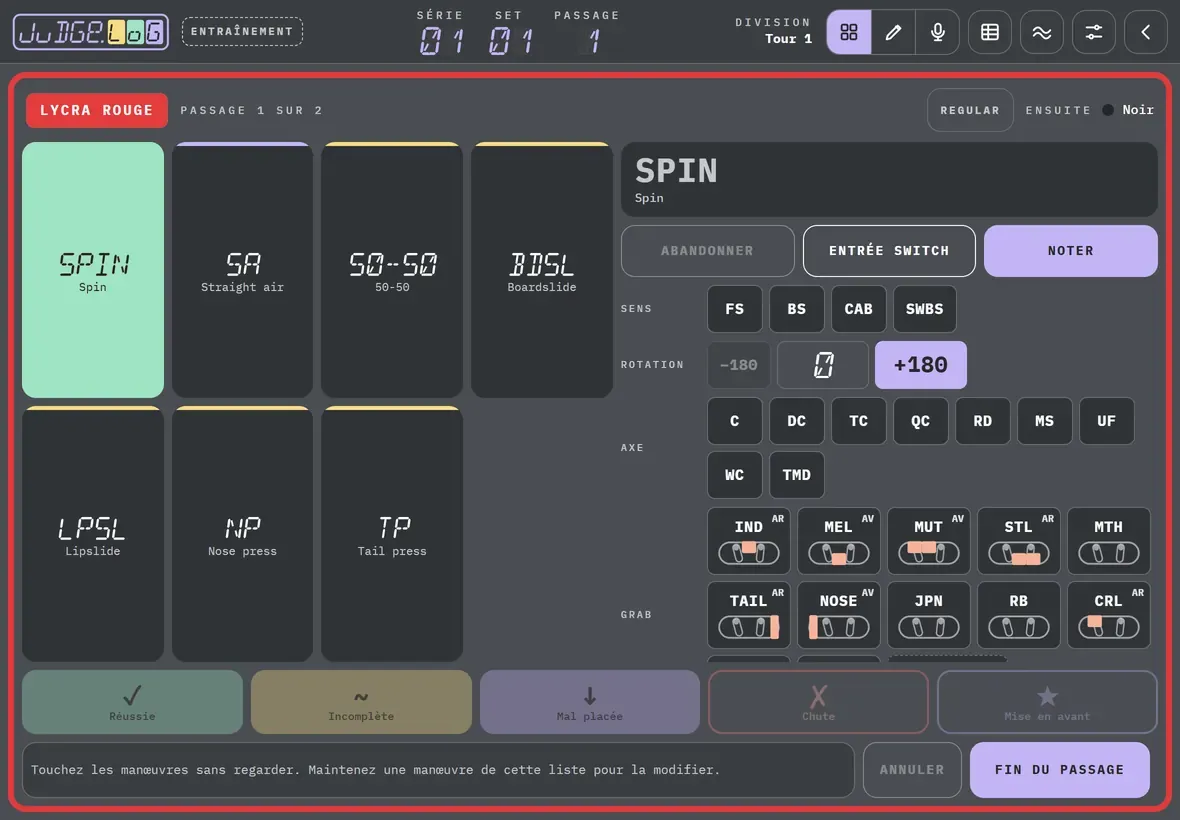Click FIN DU PASSAGE button
1180x820 pixels.
tap(1060, 770)
